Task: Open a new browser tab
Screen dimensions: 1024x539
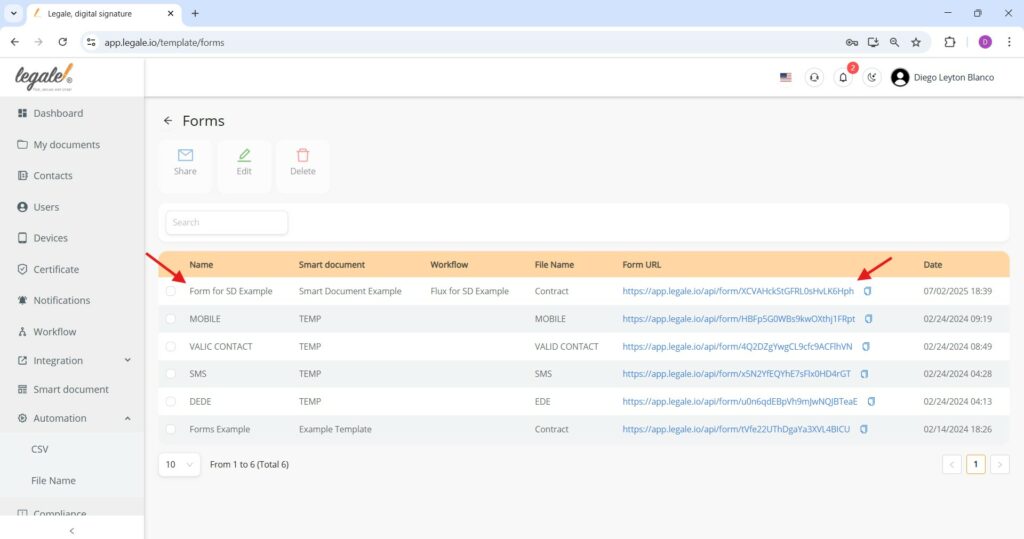Action: point(195,13)
